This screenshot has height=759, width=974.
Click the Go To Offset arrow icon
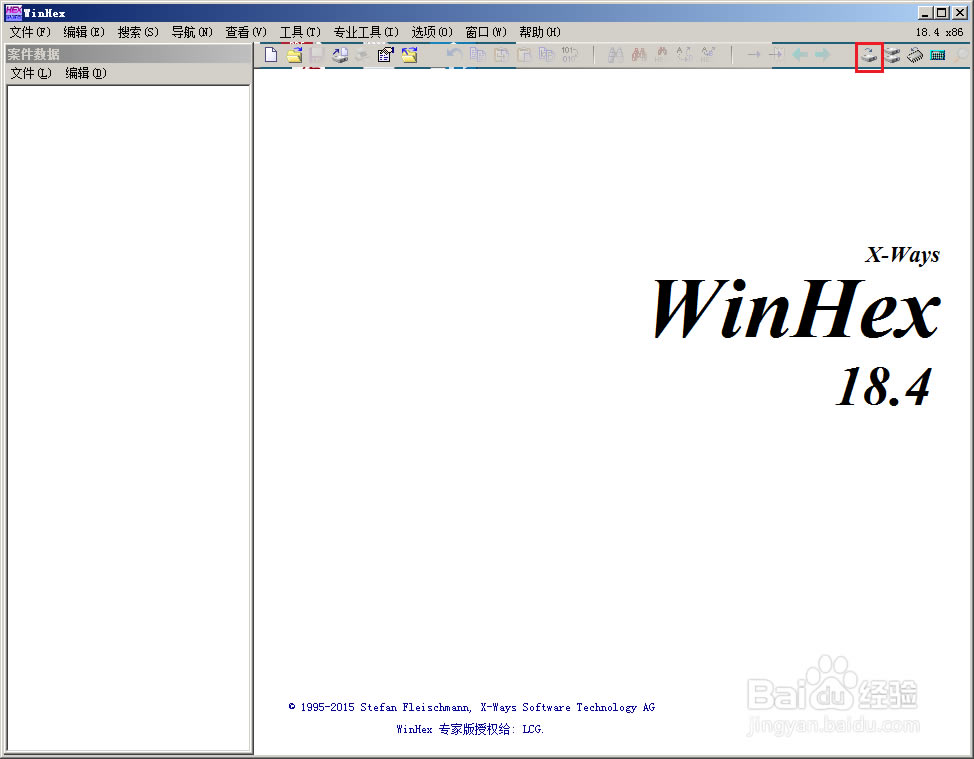(753, 55)
